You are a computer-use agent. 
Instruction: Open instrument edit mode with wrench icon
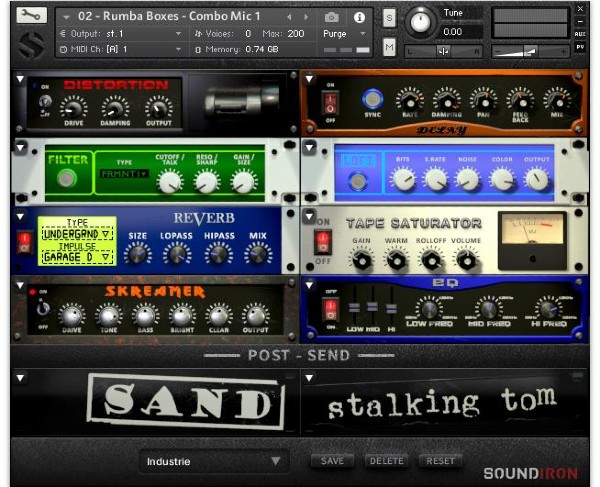click(31, 15)
